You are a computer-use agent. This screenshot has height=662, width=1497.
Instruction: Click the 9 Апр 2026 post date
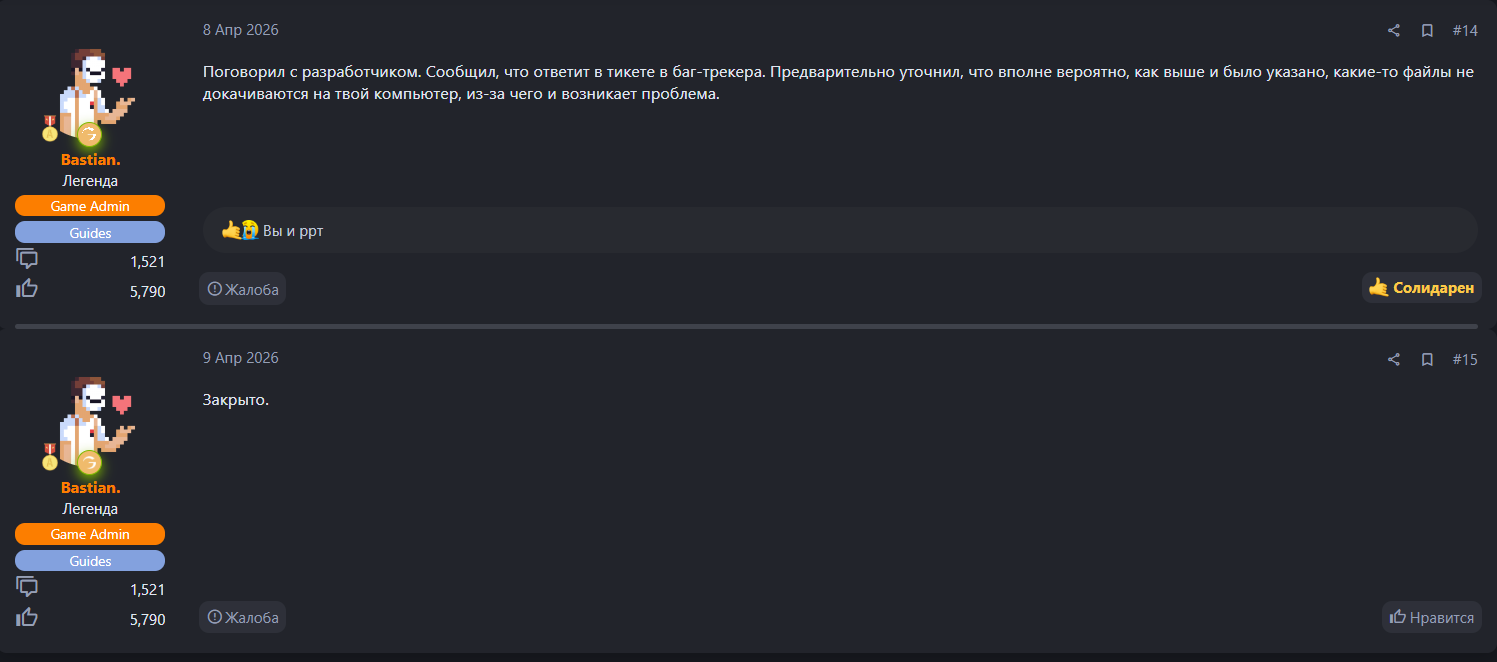click(241, 358)
